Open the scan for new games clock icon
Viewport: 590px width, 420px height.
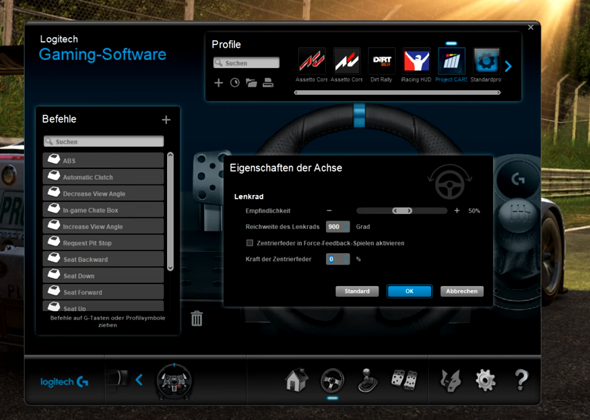pyautogui.click(x=235, y=83)
